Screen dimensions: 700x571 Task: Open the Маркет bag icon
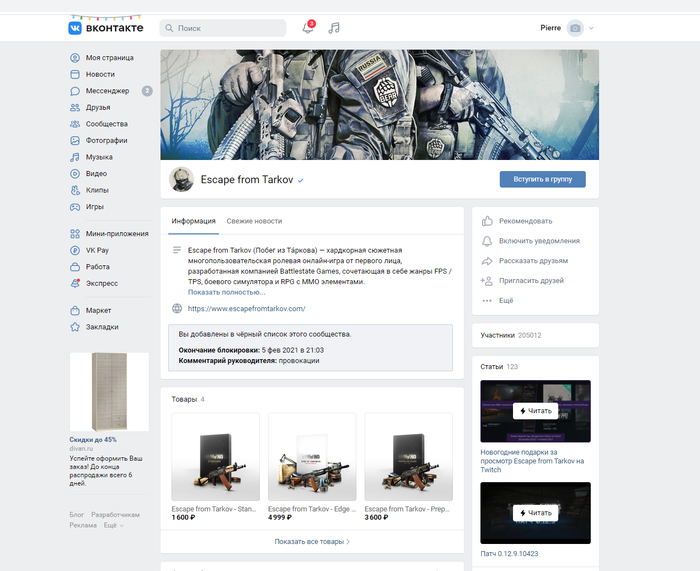tap(75, 310)
